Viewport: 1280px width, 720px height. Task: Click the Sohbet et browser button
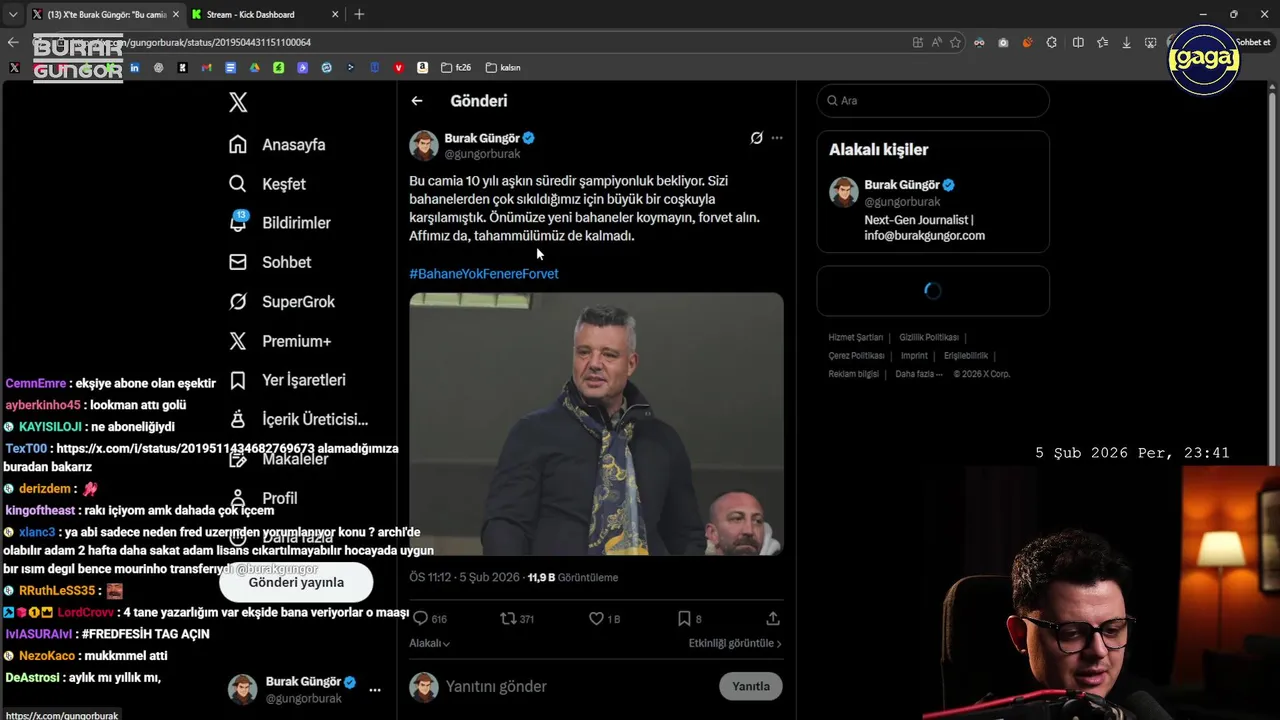(x=1252, y=42)
